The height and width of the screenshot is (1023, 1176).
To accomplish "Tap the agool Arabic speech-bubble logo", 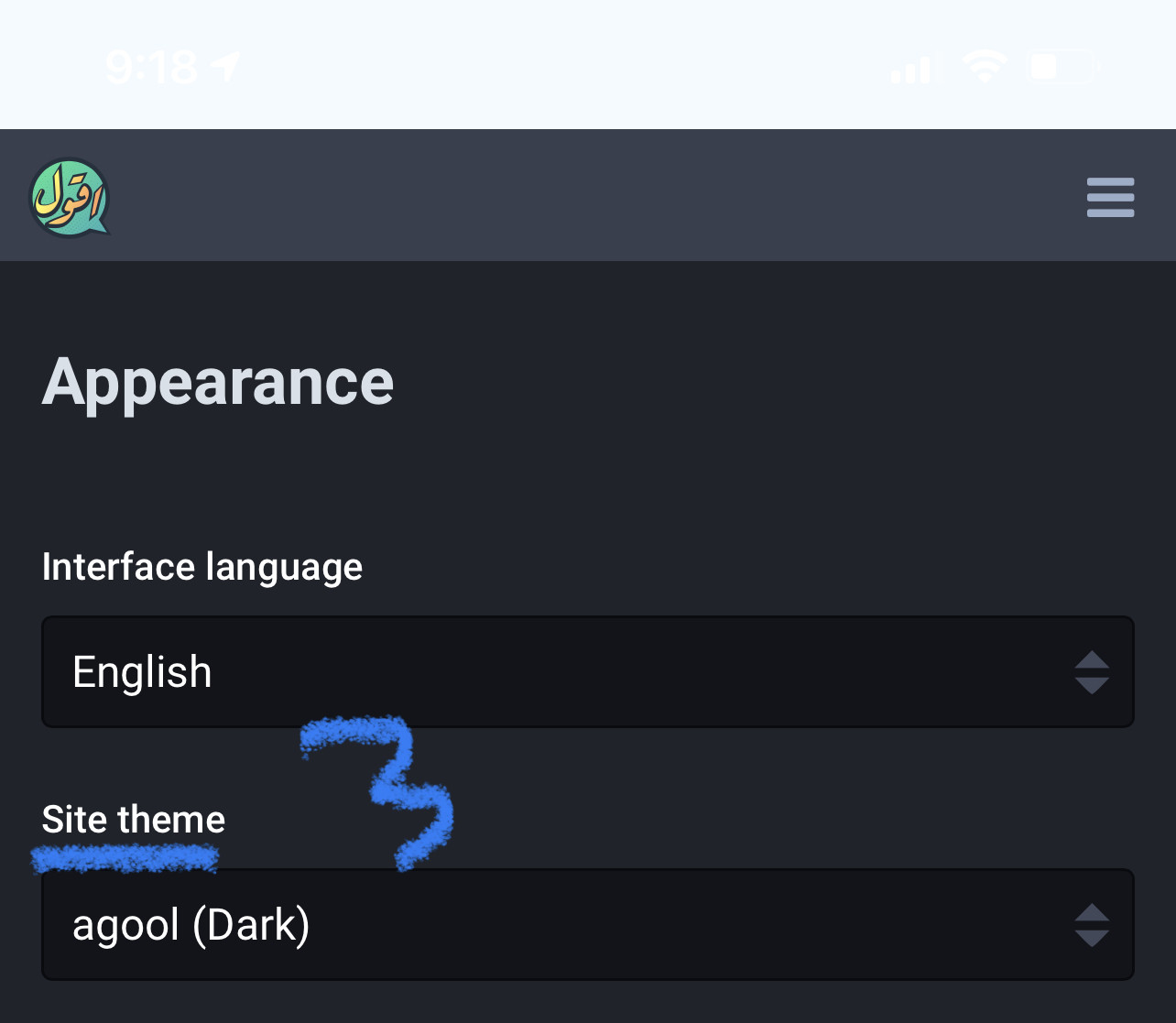I will click(x=69, y=197).
